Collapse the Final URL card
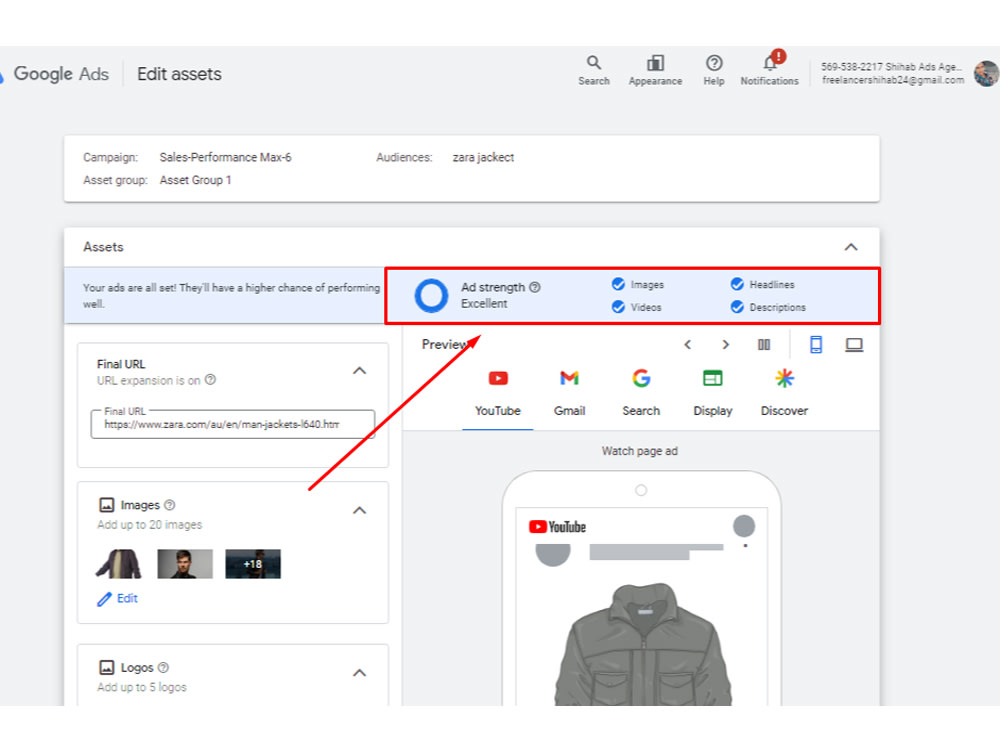 tap(360, 371)
